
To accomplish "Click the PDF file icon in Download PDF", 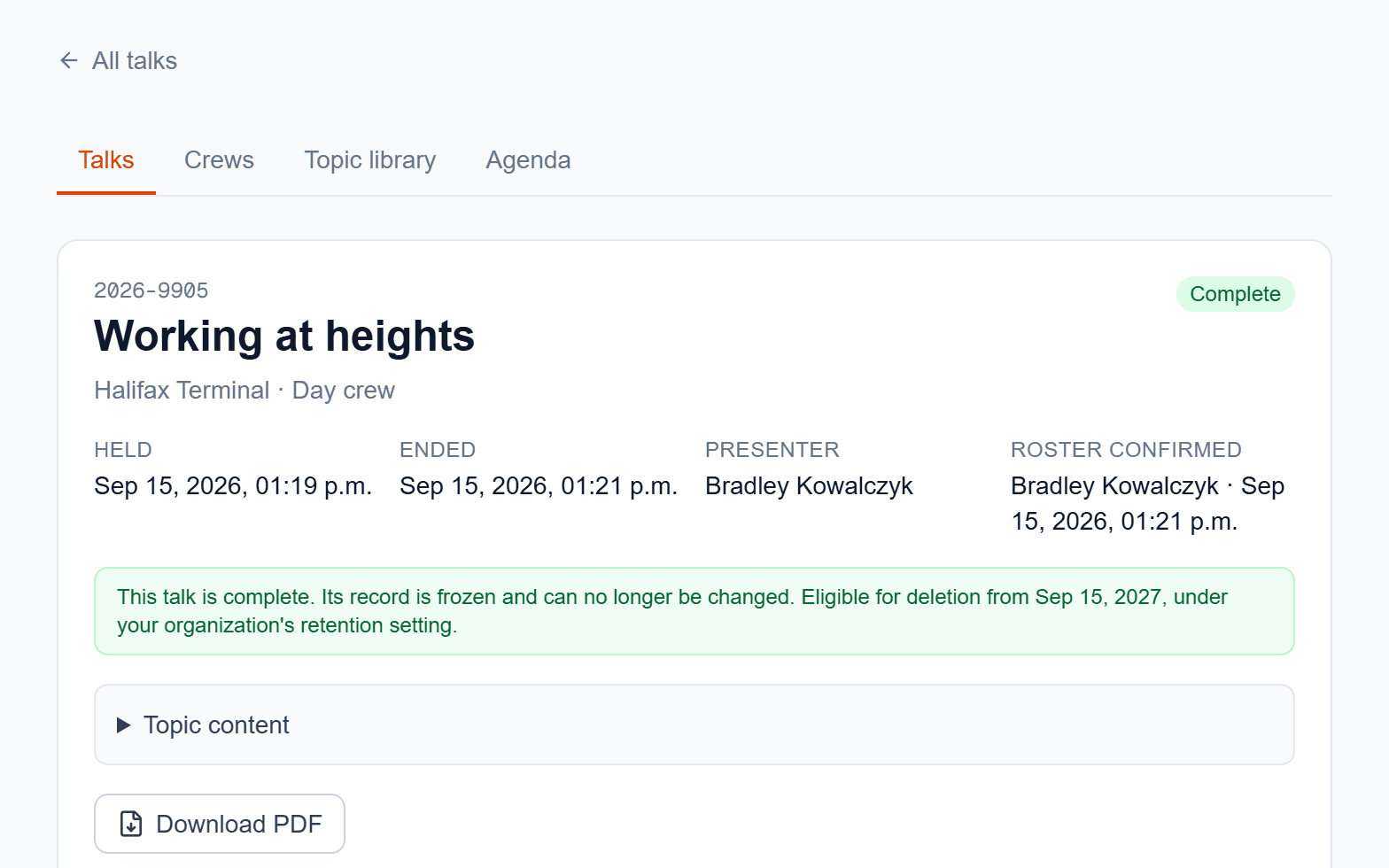I will pos(131,824).
